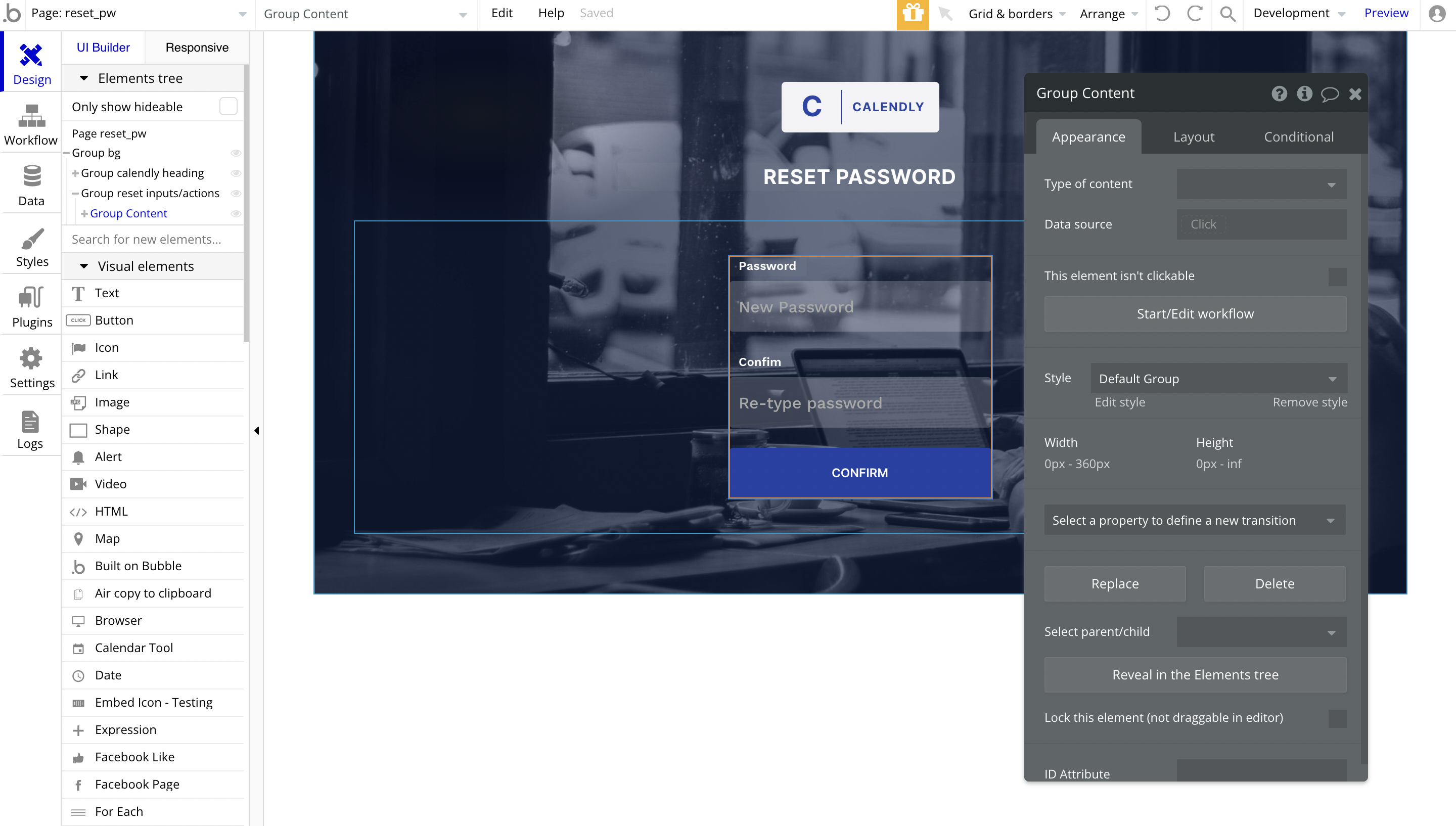Viewport: 1456px width, 826px height.
Task: Click the Start/Edit workflow button
Action: click(x=1195, y=314)
